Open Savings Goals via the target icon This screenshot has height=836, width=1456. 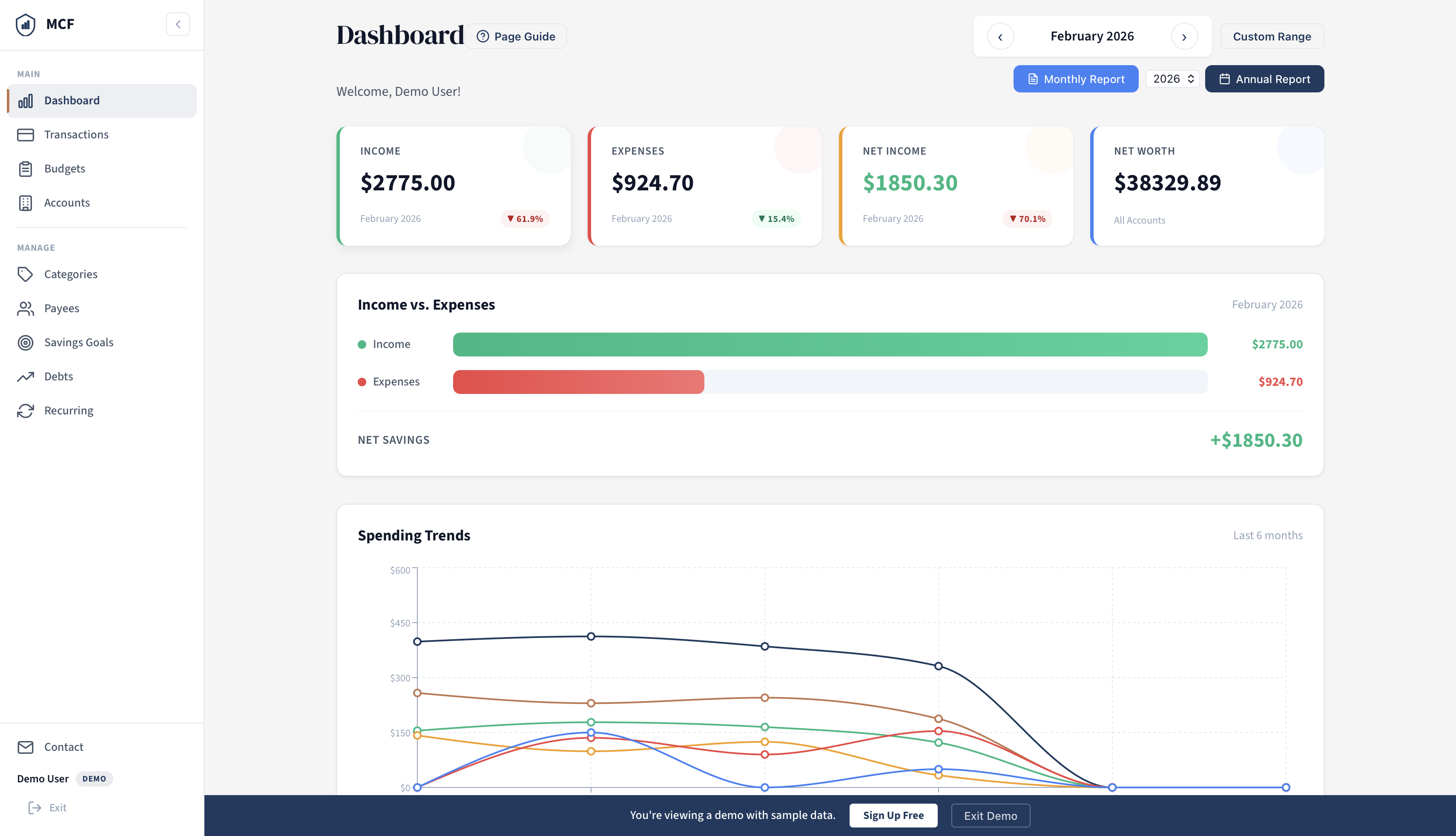26,342
